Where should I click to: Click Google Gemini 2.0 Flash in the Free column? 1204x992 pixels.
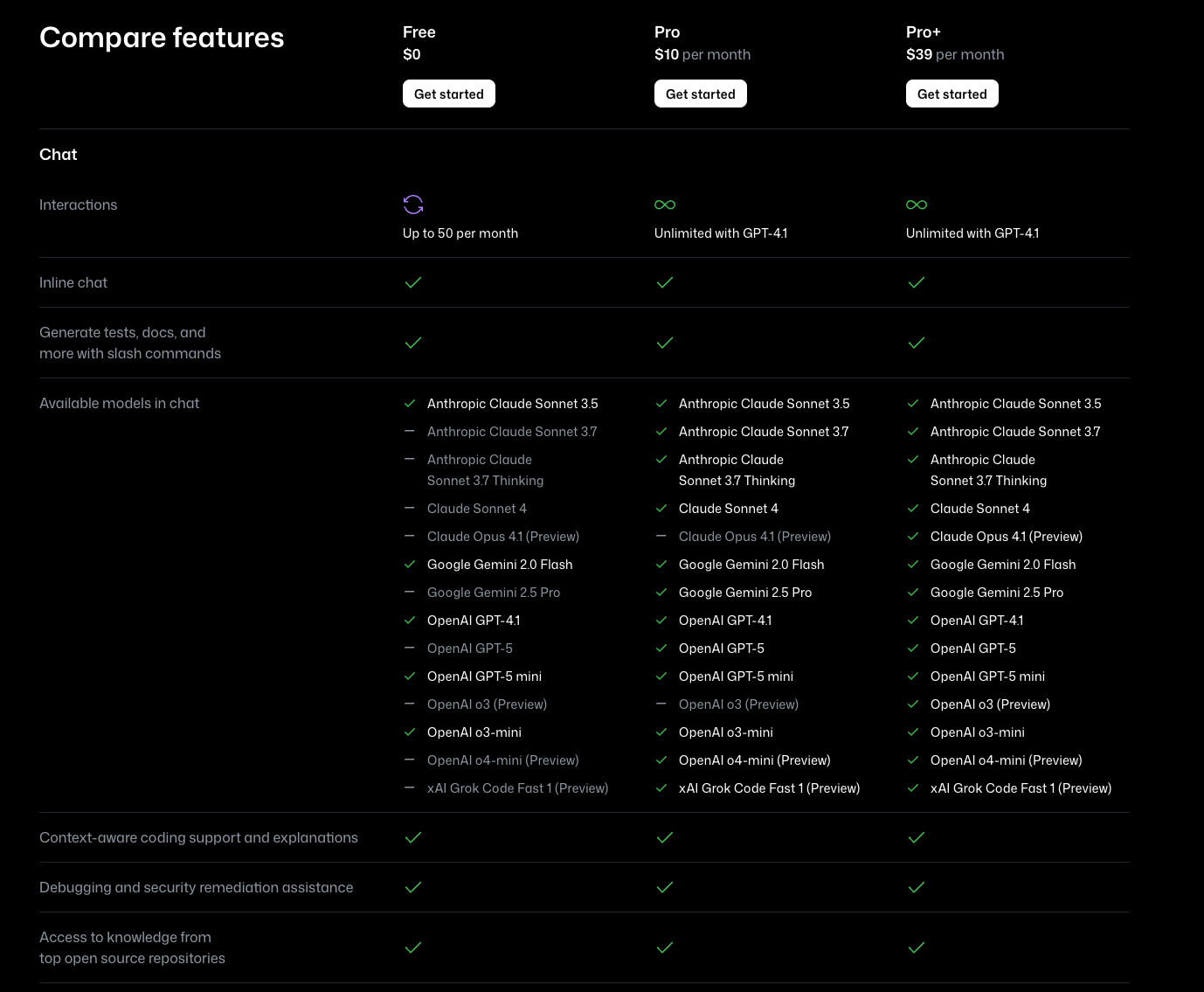coord(500,565)
